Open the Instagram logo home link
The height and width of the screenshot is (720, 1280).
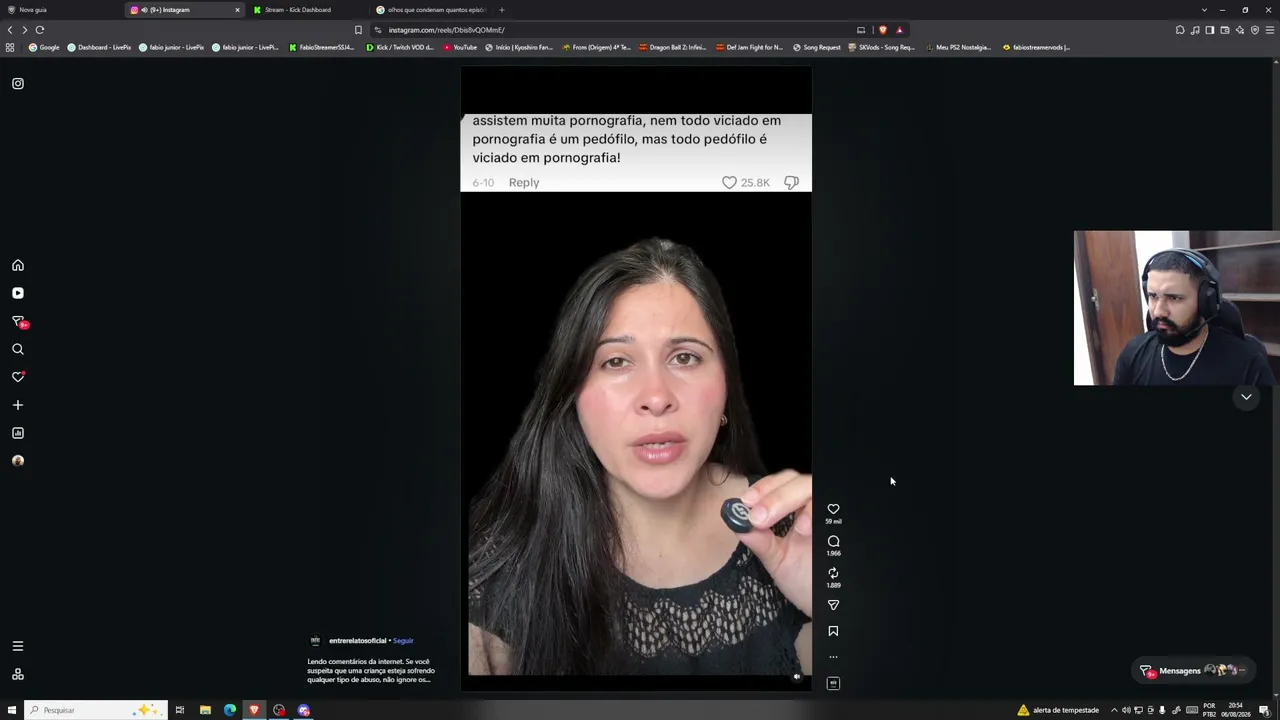(x=18, y=84)
